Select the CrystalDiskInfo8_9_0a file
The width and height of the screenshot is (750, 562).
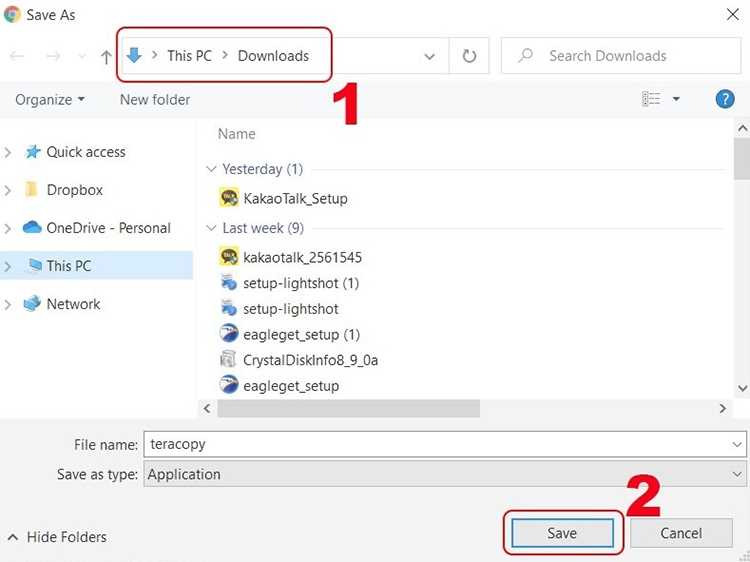click(x=298, y=360)
